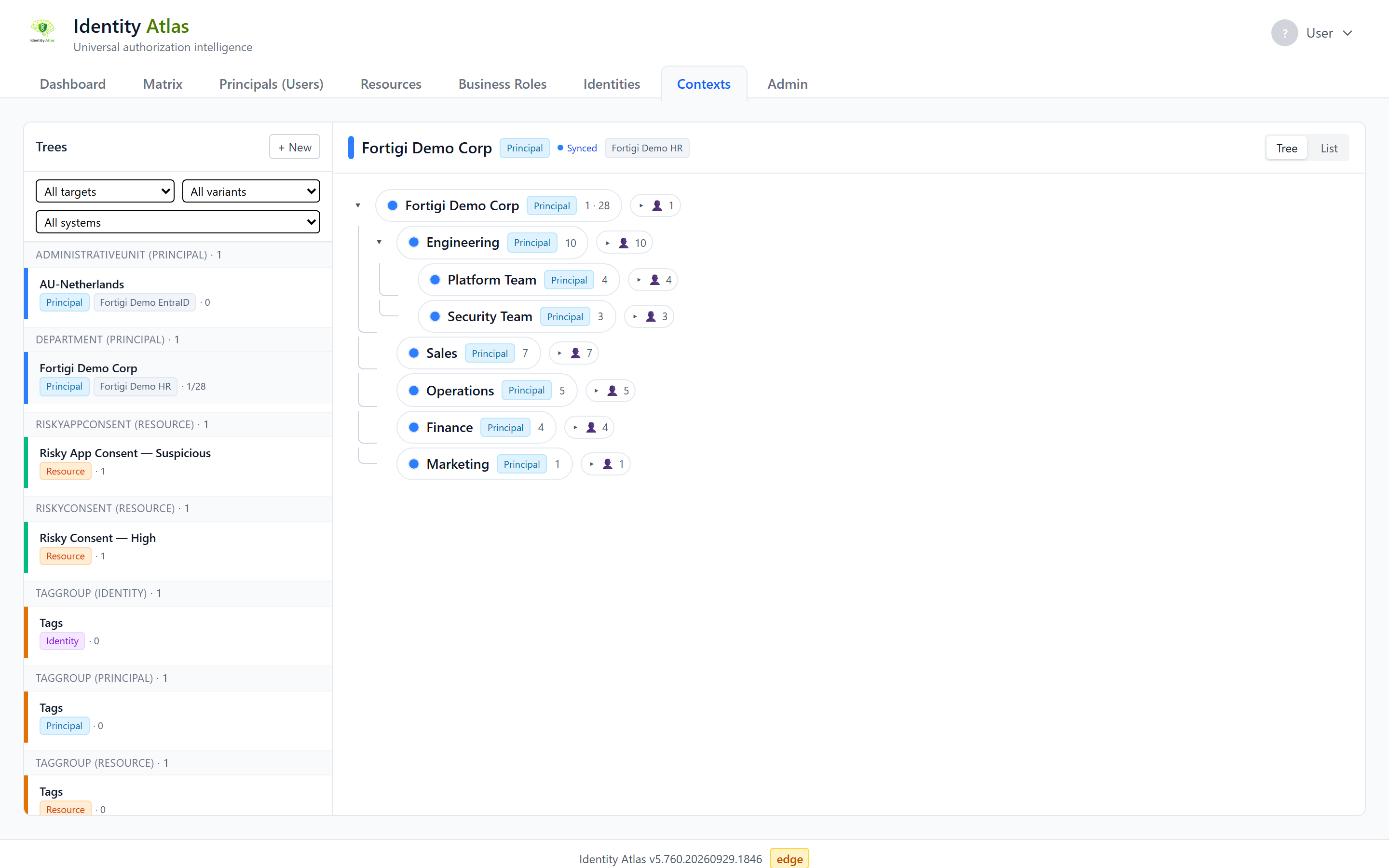Expand members of Fortigi Demo Corp root
Screen dimensions: 1389x868
[x=655, y=205]
